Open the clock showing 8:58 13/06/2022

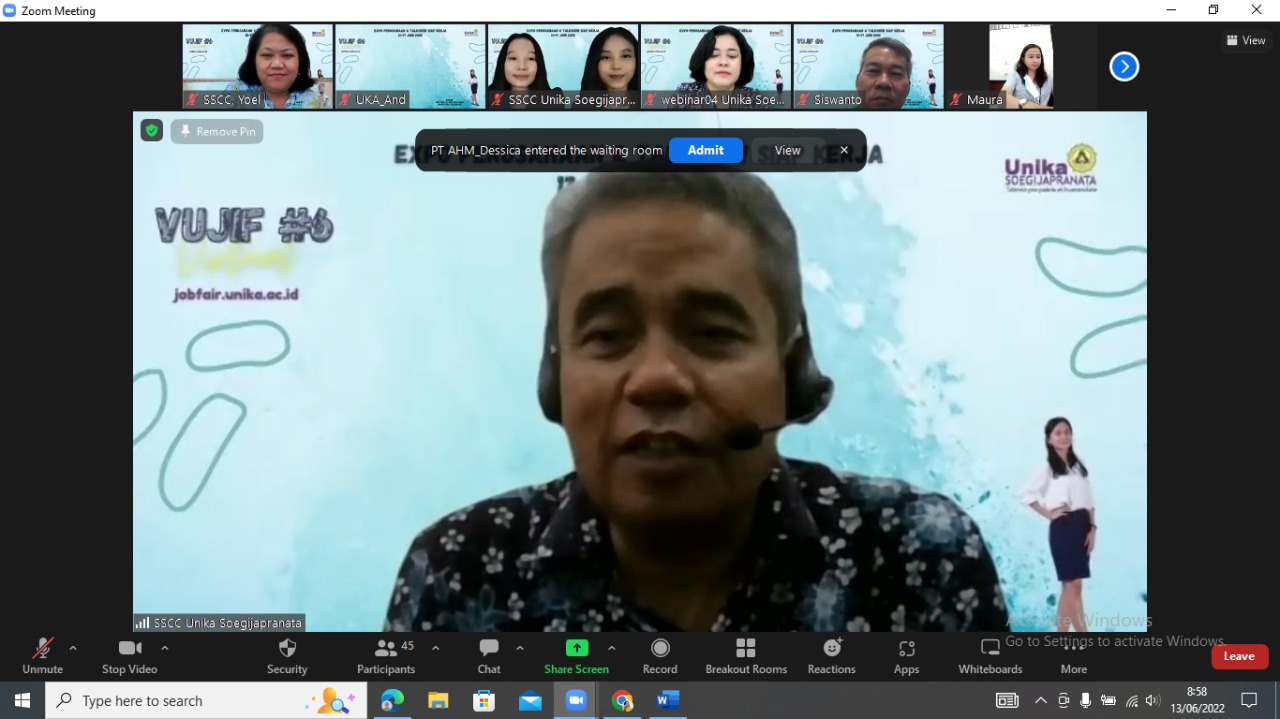click(1198, 700)
